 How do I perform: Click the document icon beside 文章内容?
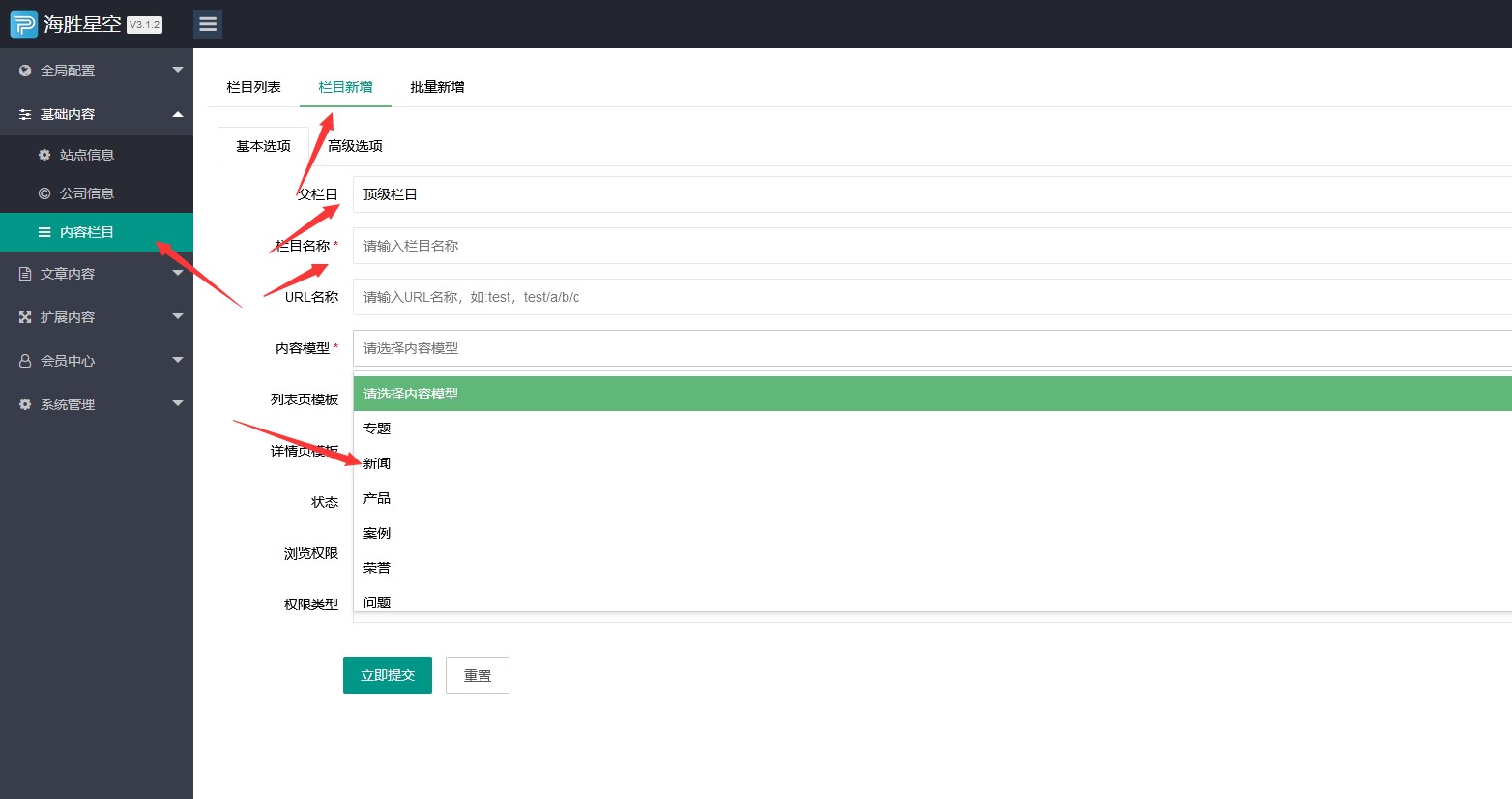tap(25, 274)
